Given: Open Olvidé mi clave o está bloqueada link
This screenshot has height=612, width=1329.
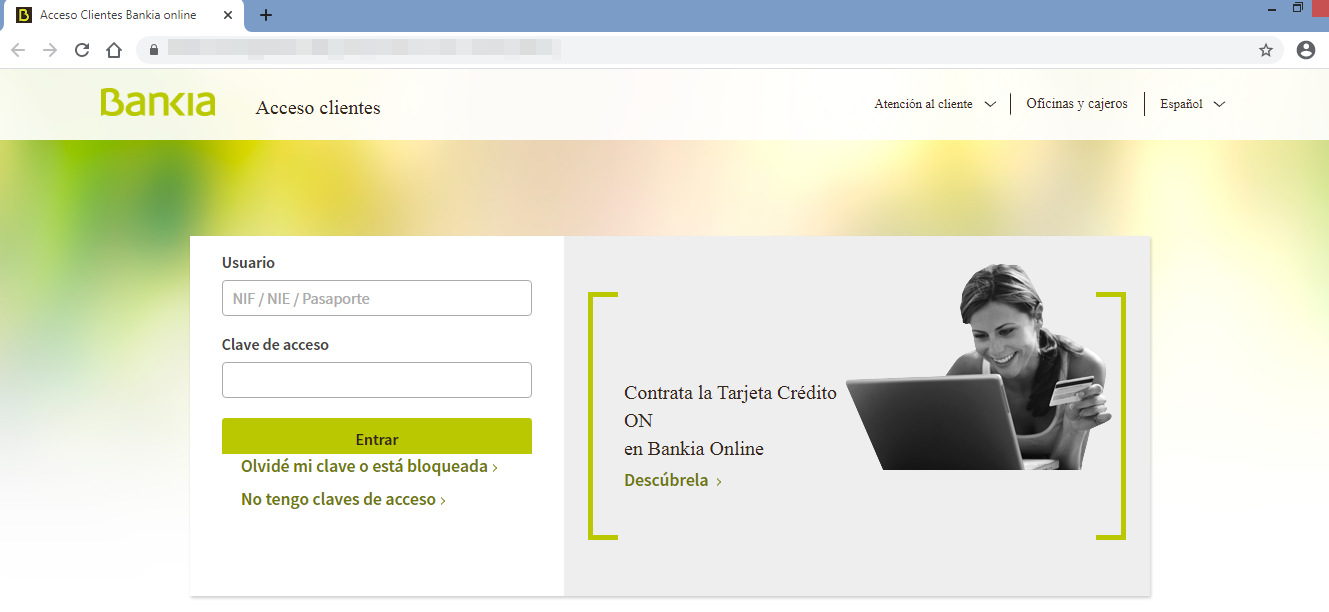Looking at the screenshot, I should click(369, 467).
